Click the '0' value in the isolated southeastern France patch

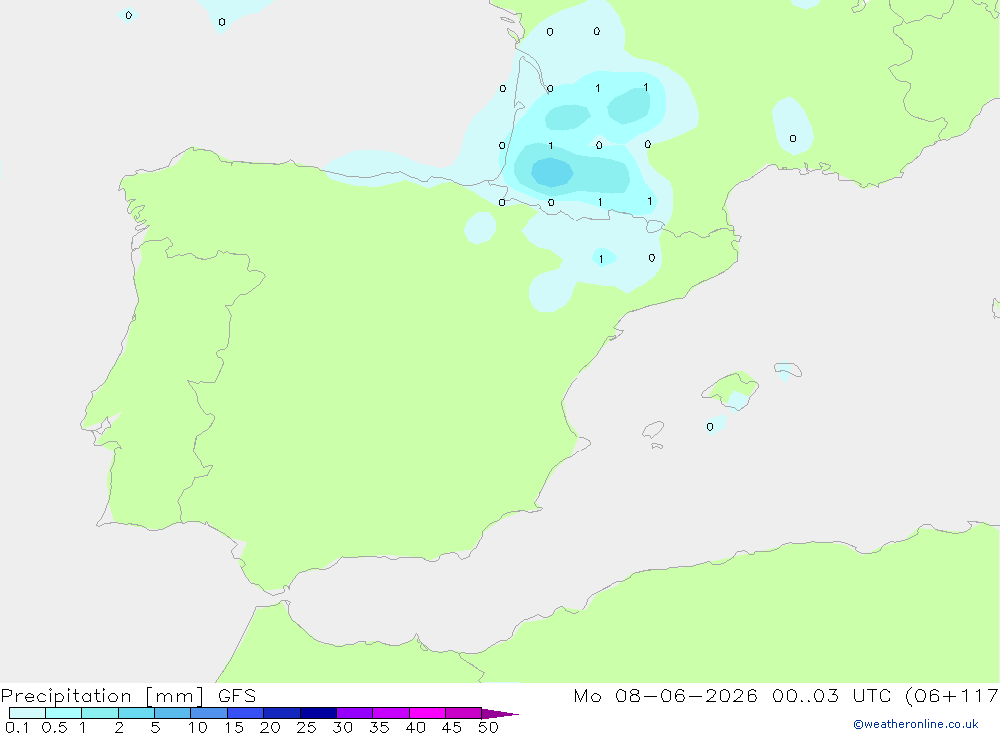point(793,138)
